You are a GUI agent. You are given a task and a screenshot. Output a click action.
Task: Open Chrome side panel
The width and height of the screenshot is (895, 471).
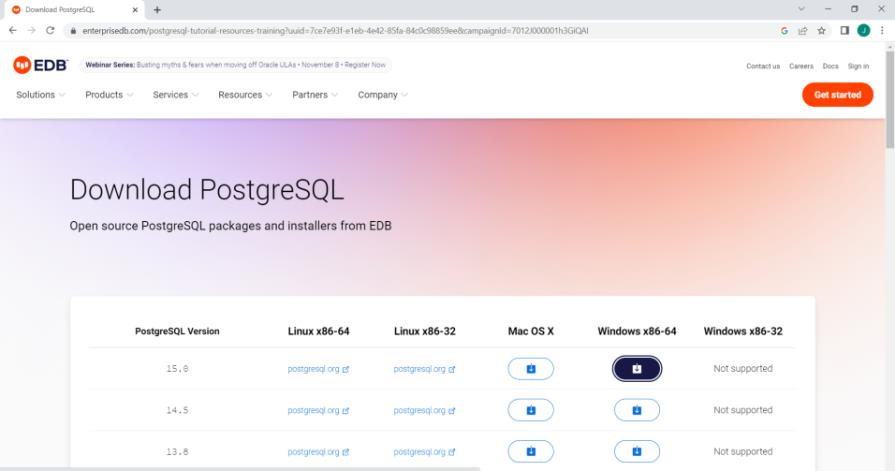click(845, 31)
